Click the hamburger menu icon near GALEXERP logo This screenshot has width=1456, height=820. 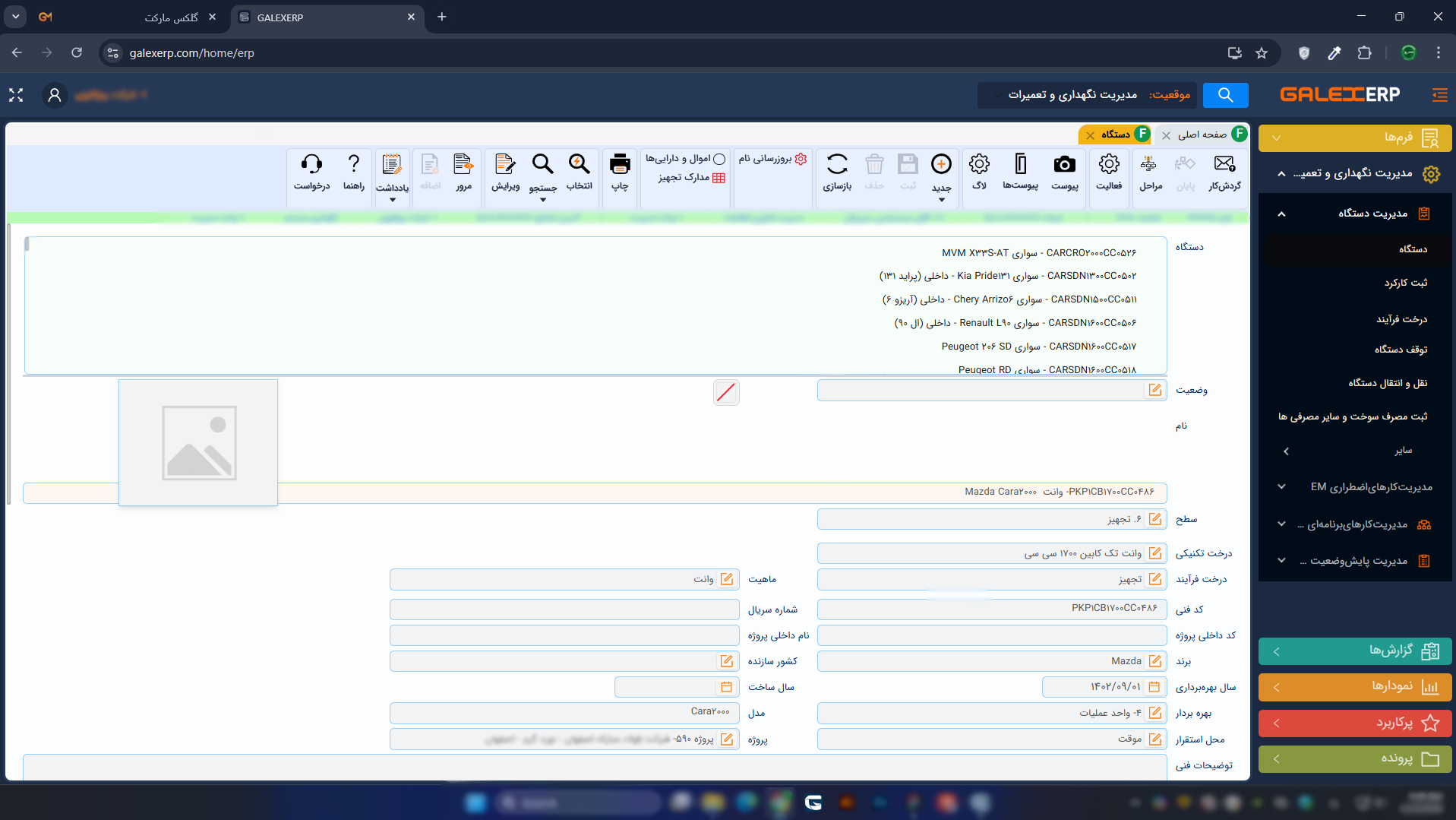1439,95
